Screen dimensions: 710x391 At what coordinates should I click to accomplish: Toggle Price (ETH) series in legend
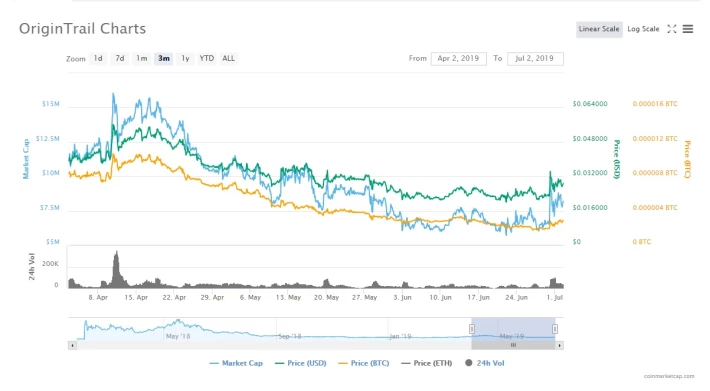coord(427,363)
